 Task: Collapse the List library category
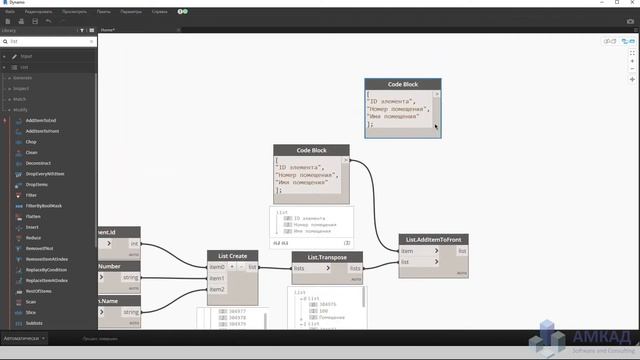4,67
